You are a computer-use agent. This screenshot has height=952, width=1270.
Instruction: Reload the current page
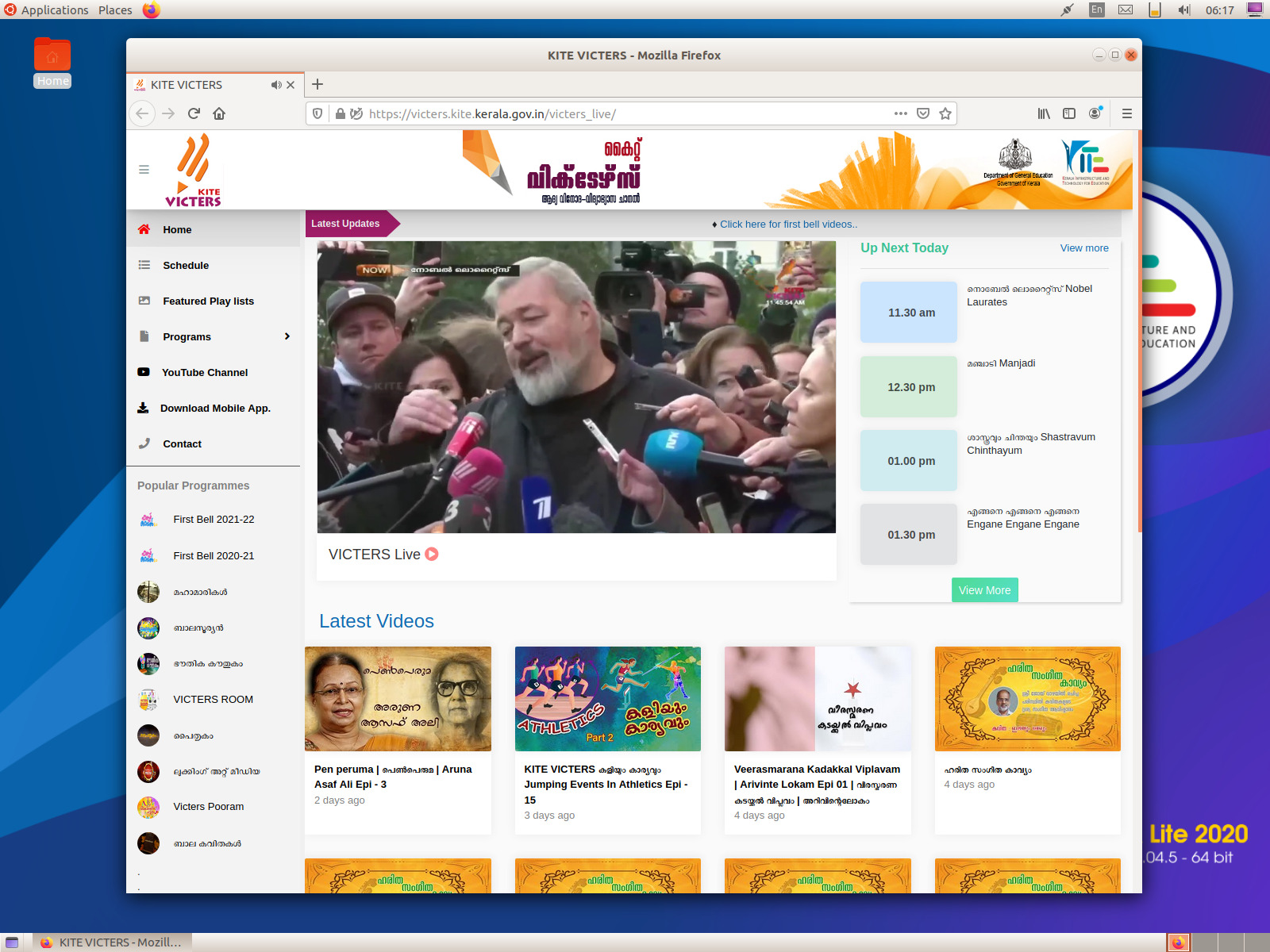[194, 113]
